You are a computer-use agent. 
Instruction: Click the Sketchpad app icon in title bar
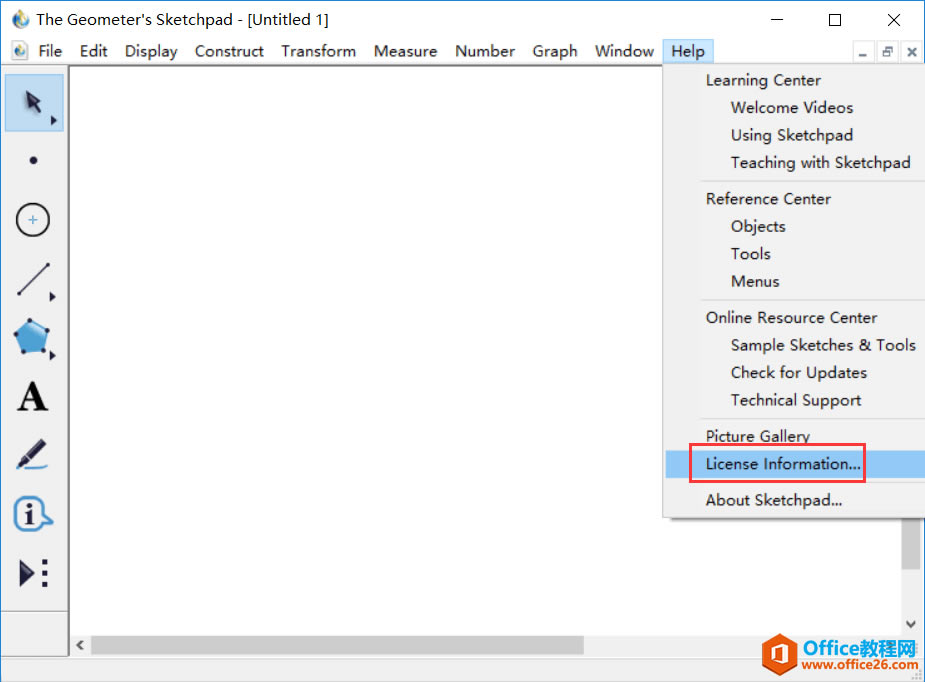[x=21, y=19]
